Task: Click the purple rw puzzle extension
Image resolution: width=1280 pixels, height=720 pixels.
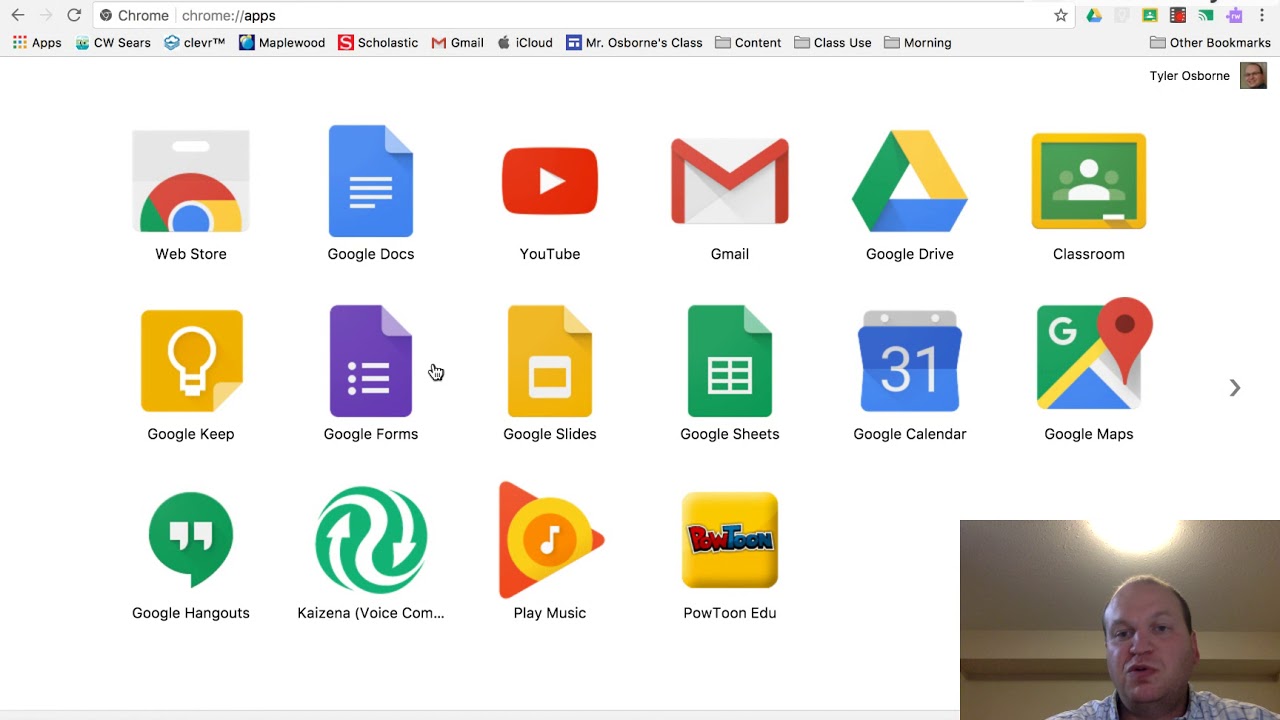Action: (1234, 15)
